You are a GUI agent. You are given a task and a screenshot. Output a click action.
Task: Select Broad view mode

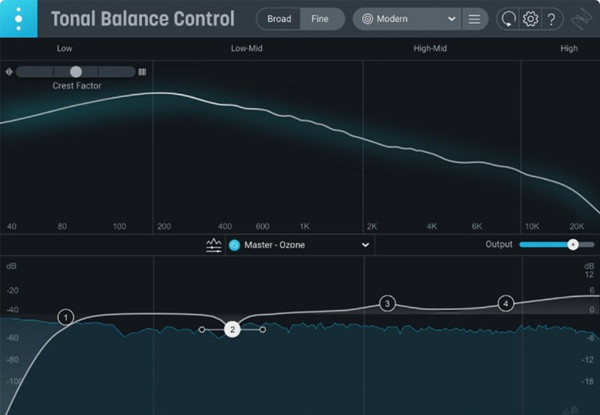(x=279, y=19)
